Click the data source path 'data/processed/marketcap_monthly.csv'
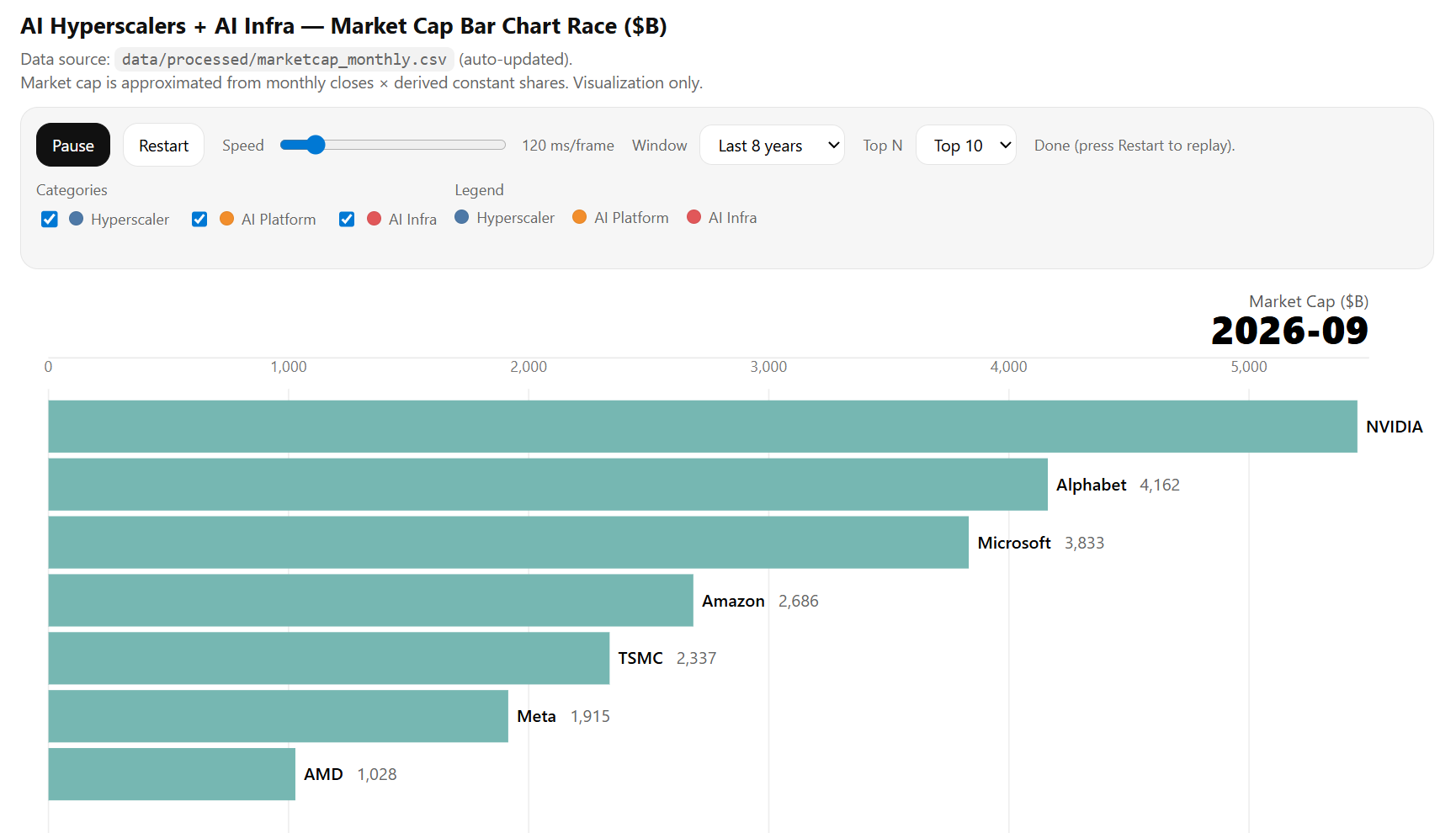The height and width of the screenshot is (833, 1456). pyautogui.click(x=284, y=59)
